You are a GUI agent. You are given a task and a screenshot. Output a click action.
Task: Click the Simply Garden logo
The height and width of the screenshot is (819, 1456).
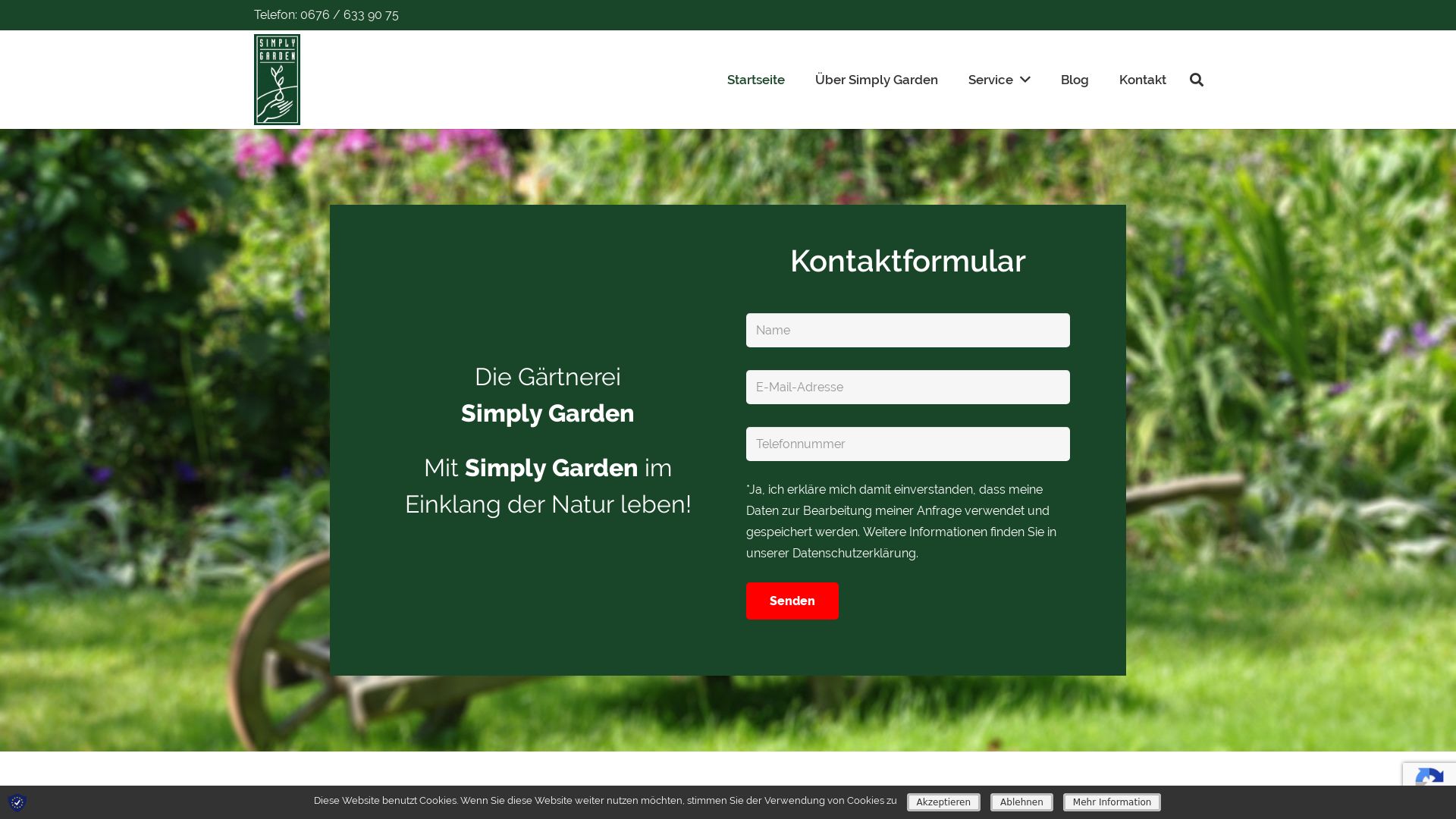tap(277, 80)
